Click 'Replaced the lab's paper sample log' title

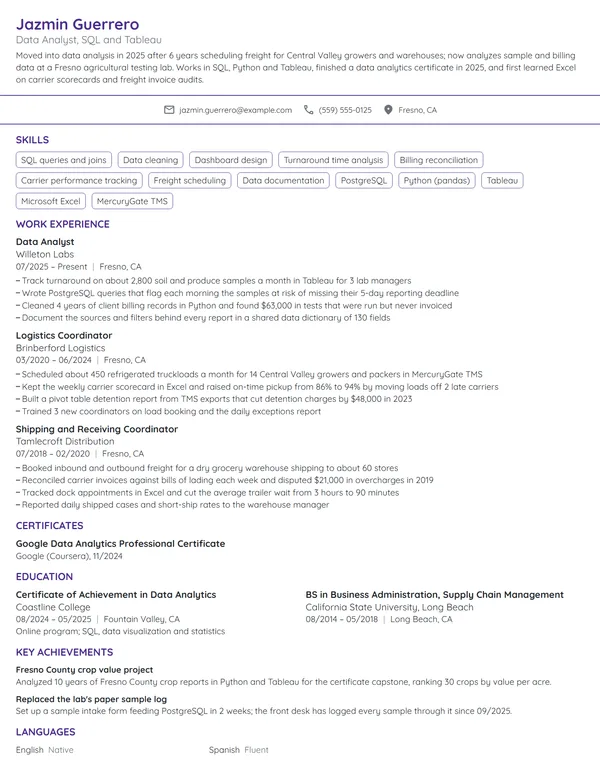91,699
